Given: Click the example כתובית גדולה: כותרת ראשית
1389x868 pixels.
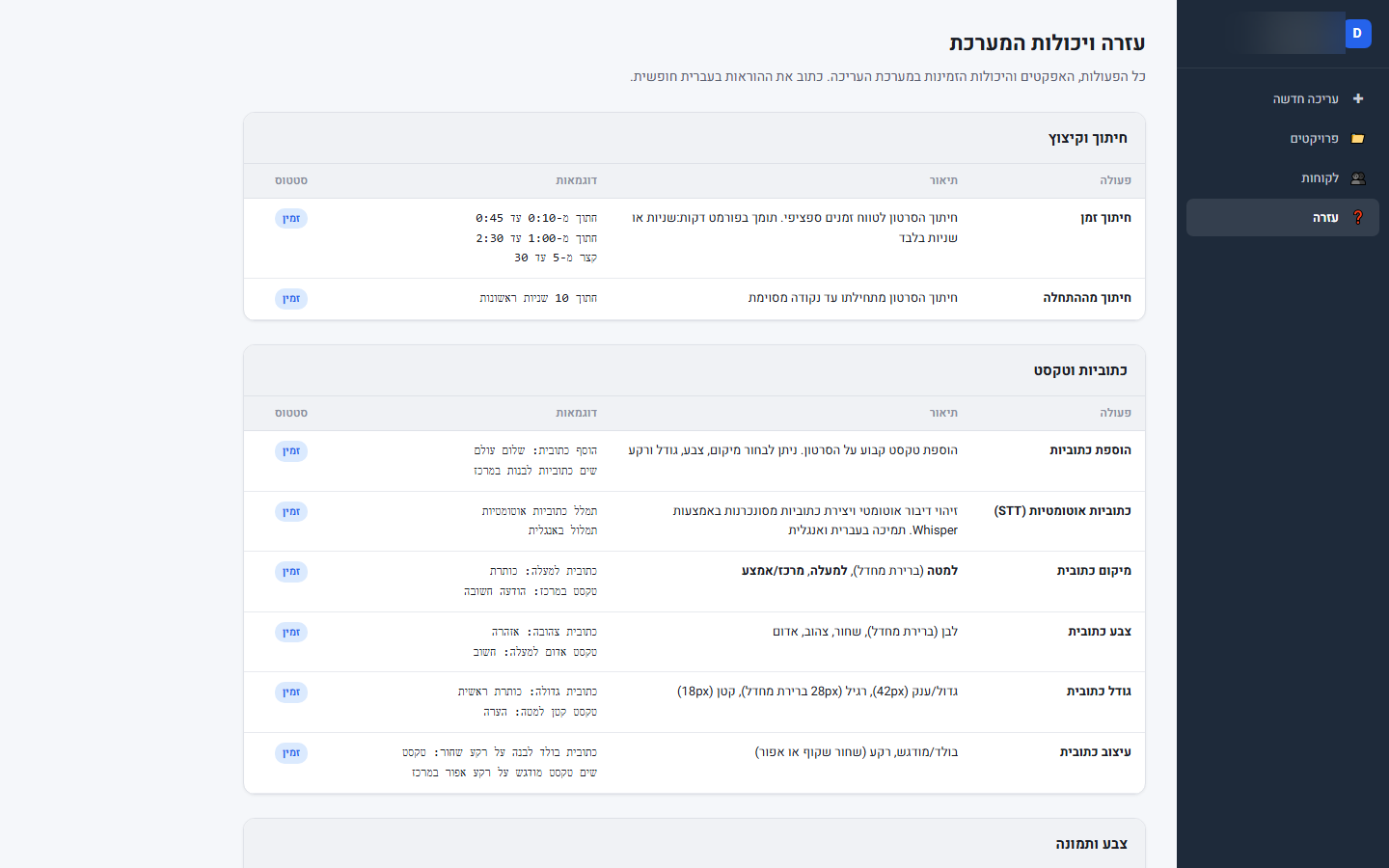Looking at the screenshot, I should click(528, 692).
